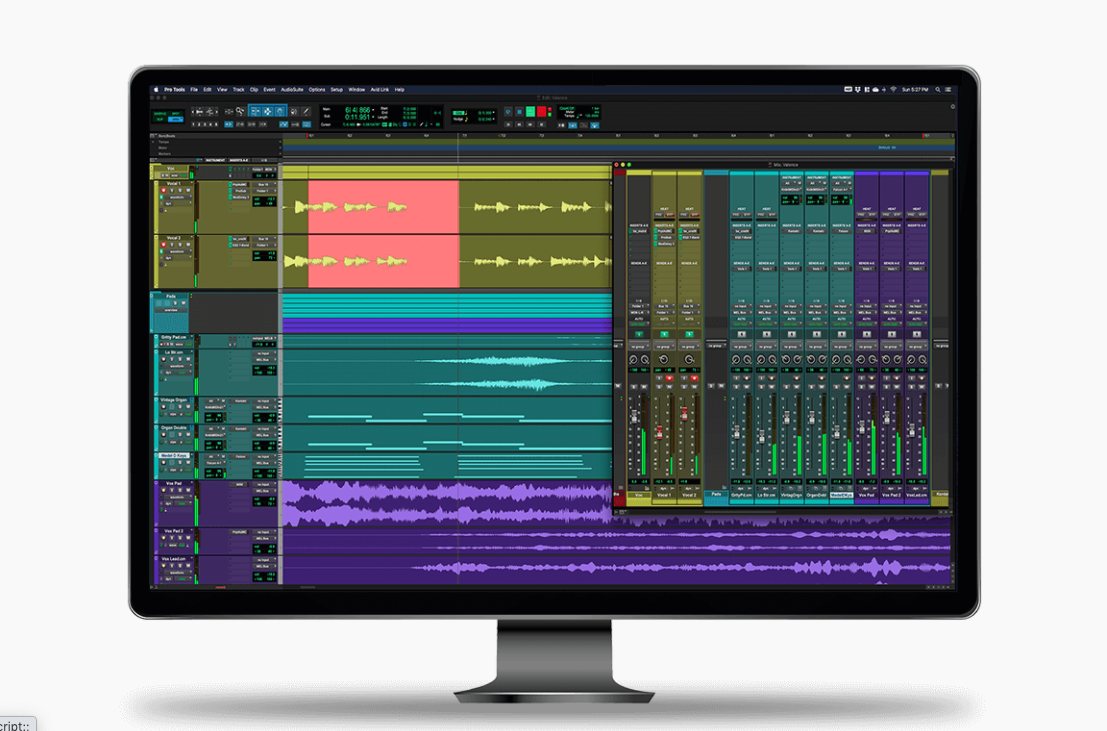The height and width of the screenshot is (731, 1107).
Task: Toggle record enable on Vocal 1 track
Action: (x=164, y=190)
